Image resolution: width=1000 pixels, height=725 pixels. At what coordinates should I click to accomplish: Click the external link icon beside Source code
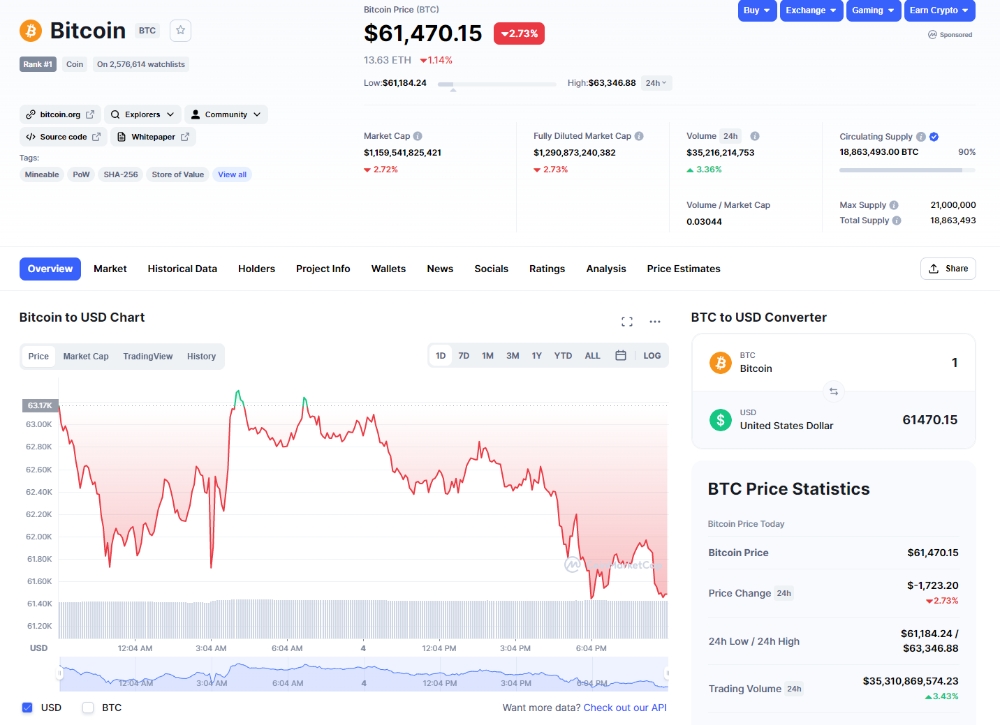click(96, 136)
